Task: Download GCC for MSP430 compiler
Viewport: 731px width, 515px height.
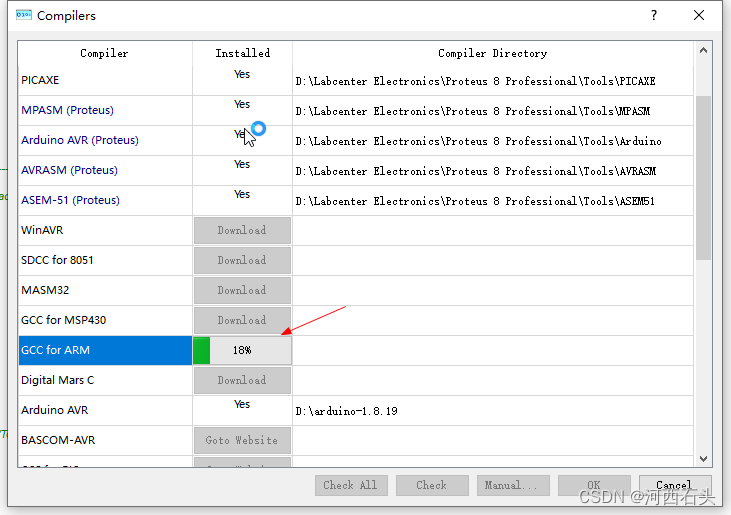Action: pos(242,320)
